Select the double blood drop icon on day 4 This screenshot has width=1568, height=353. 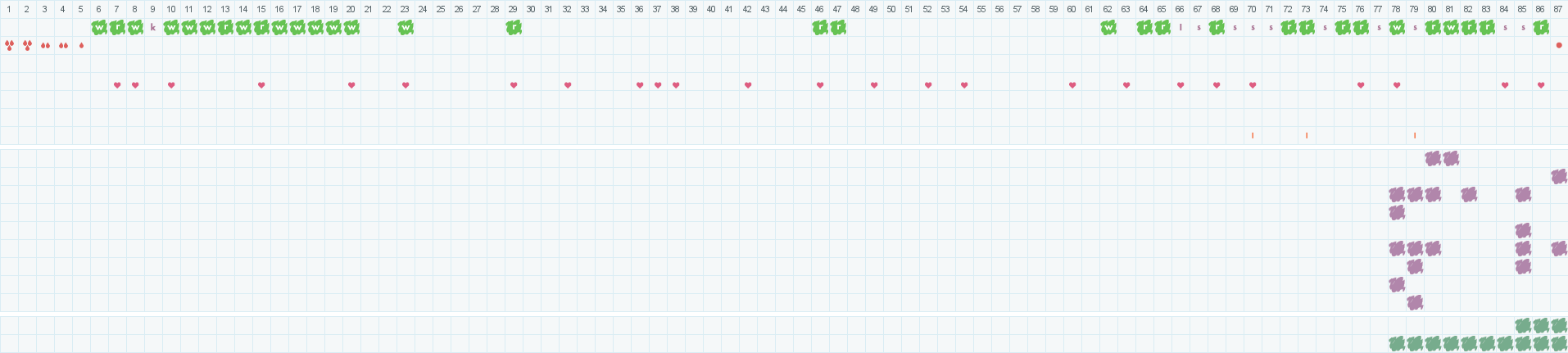click(63, 46)
